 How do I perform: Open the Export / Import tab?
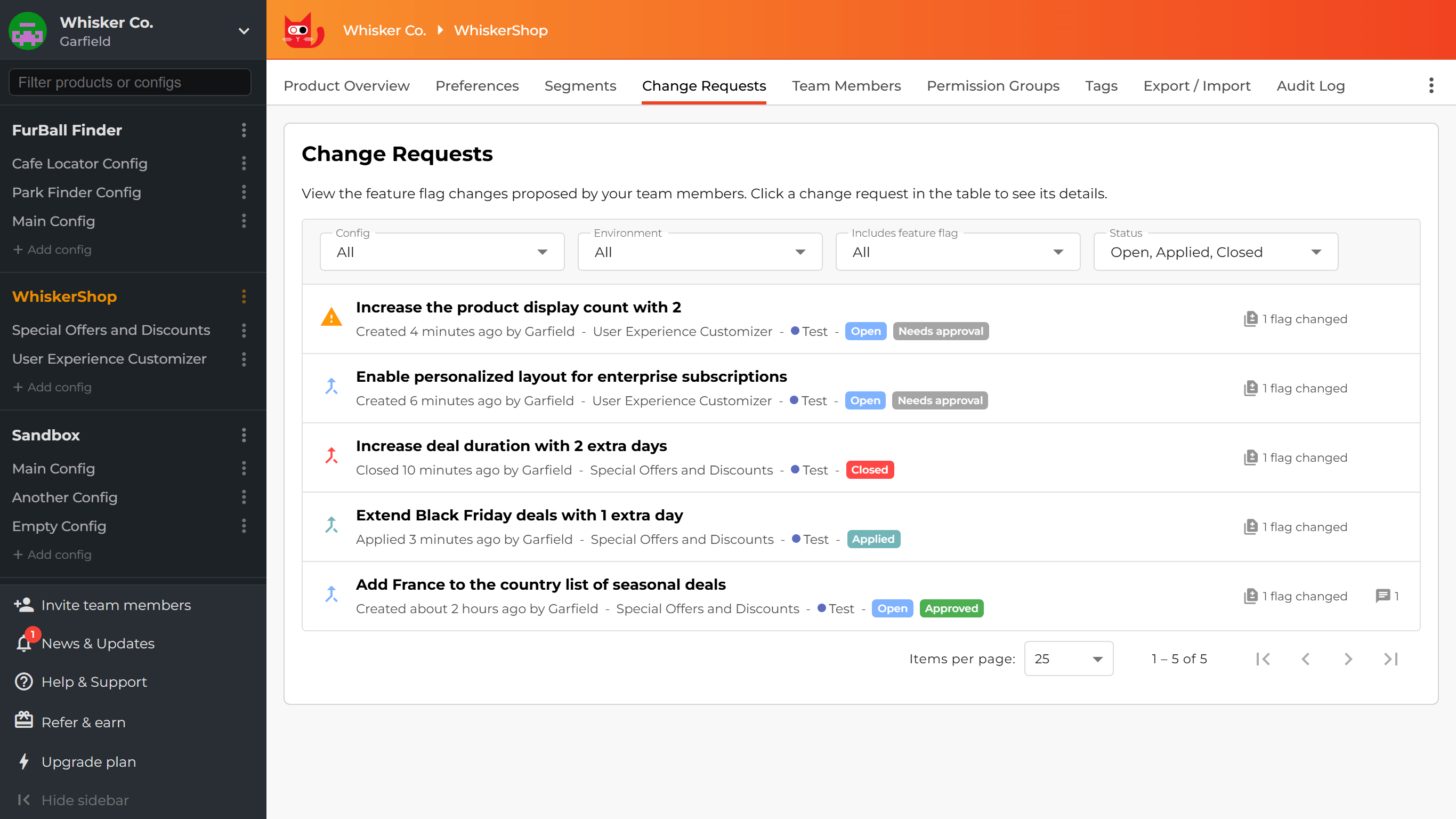[1196, 85]
